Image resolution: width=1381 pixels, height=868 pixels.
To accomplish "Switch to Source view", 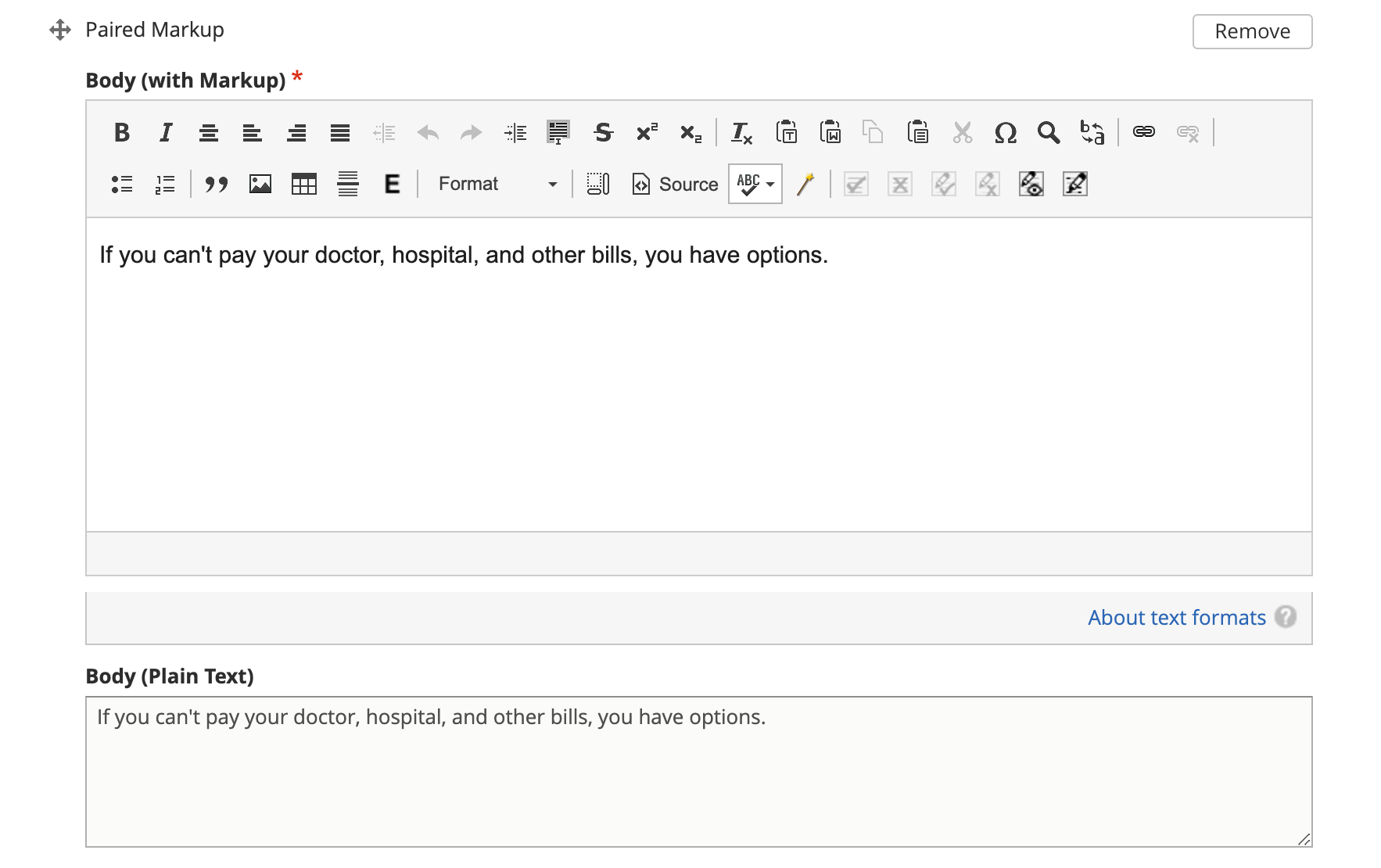I will [675, 184].
